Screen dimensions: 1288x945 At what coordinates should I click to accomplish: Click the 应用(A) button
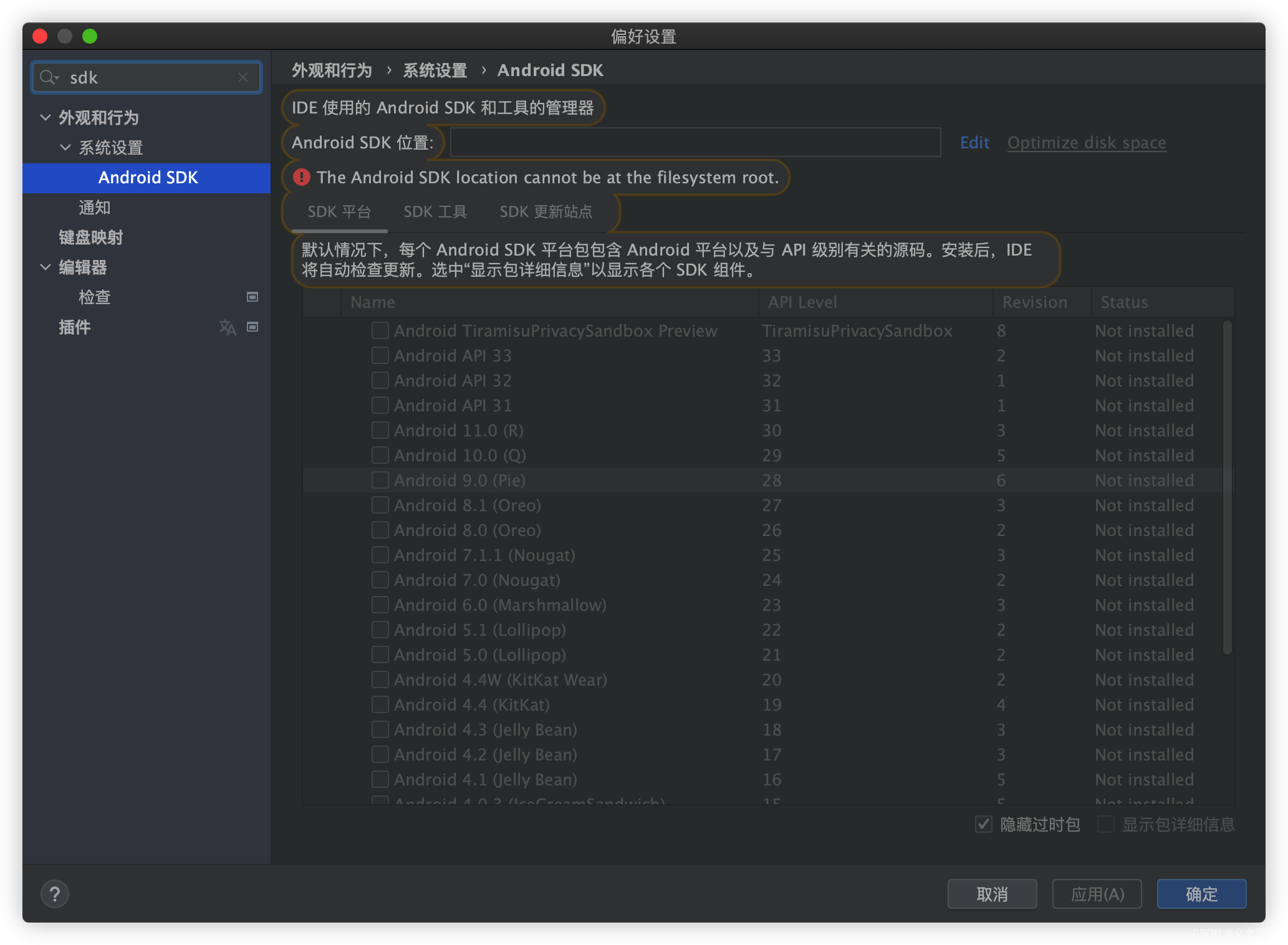point(1097,894)
